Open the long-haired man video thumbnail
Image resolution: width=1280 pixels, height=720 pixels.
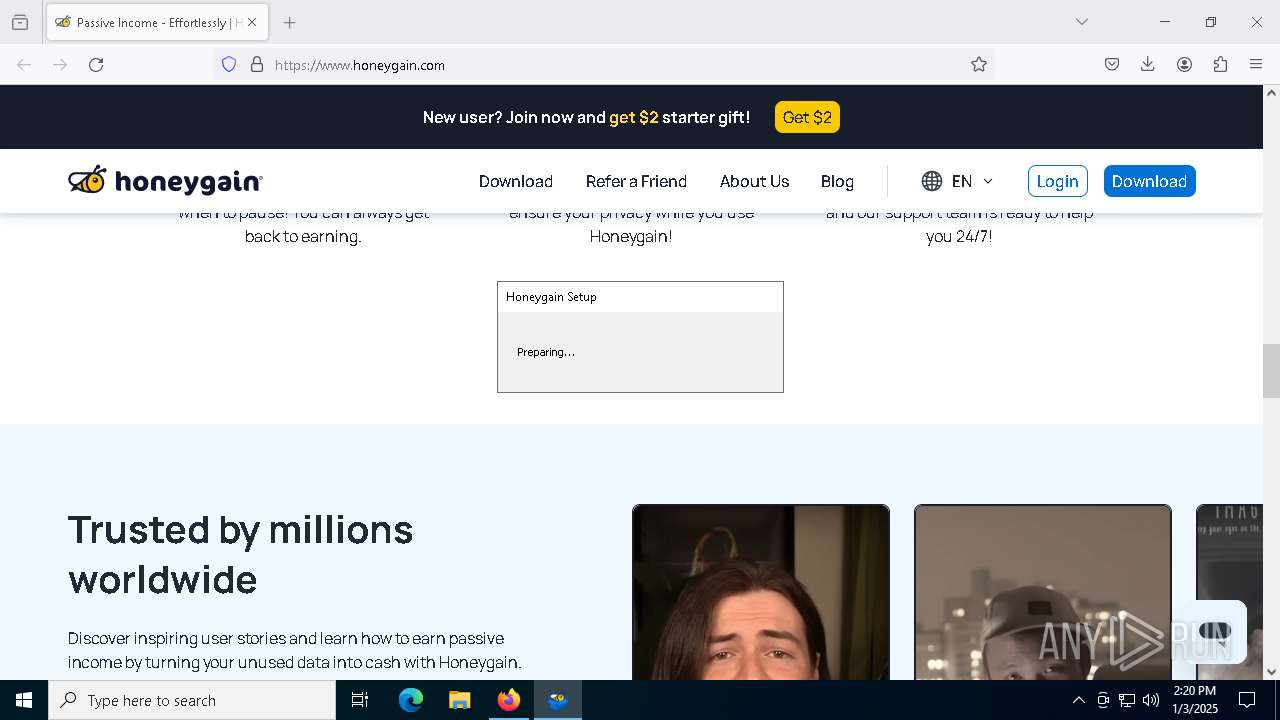[x=760, y=592]
